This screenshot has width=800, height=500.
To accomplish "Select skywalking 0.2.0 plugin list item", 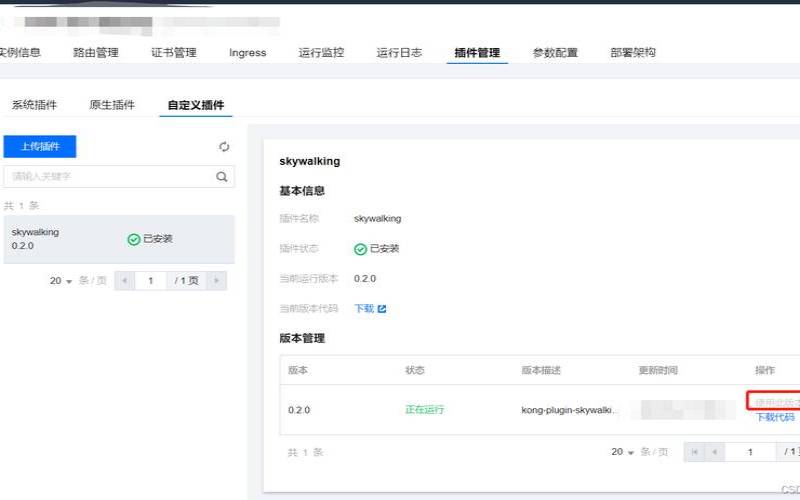I will coord(60,239).
